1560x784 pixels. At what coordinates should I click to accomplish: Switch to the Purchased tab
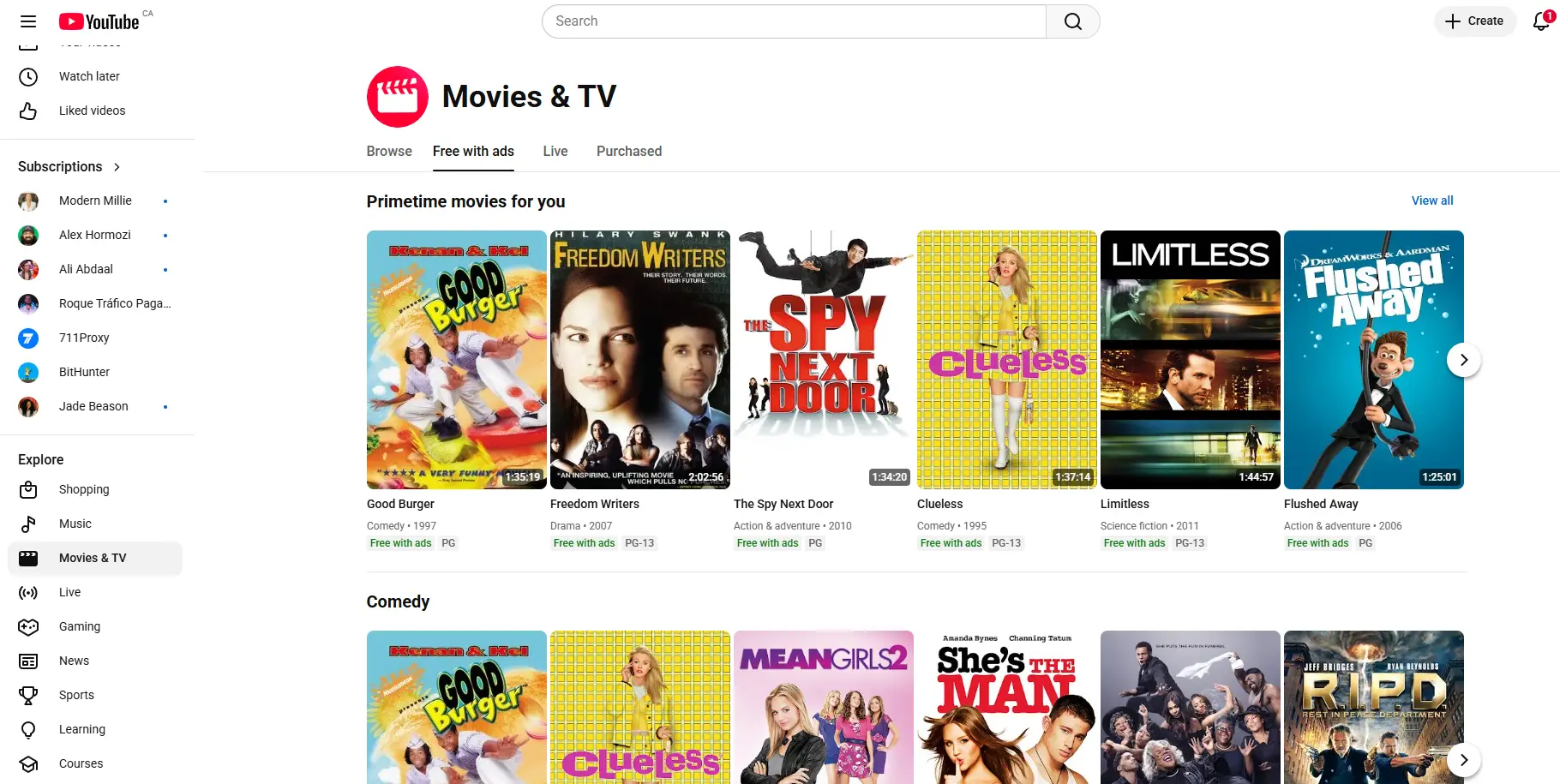[x=628, y=152]
